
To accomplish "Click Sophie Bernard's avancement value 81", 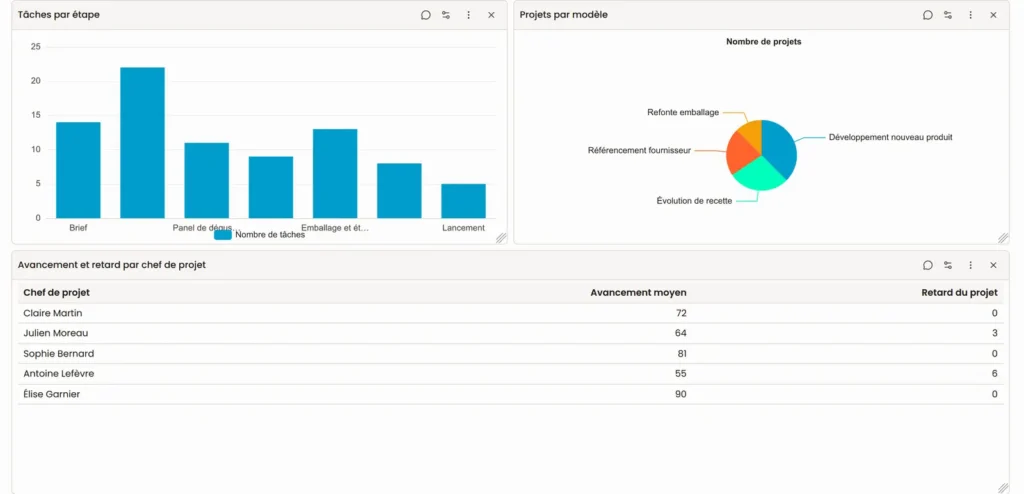I will click(682, 354).
